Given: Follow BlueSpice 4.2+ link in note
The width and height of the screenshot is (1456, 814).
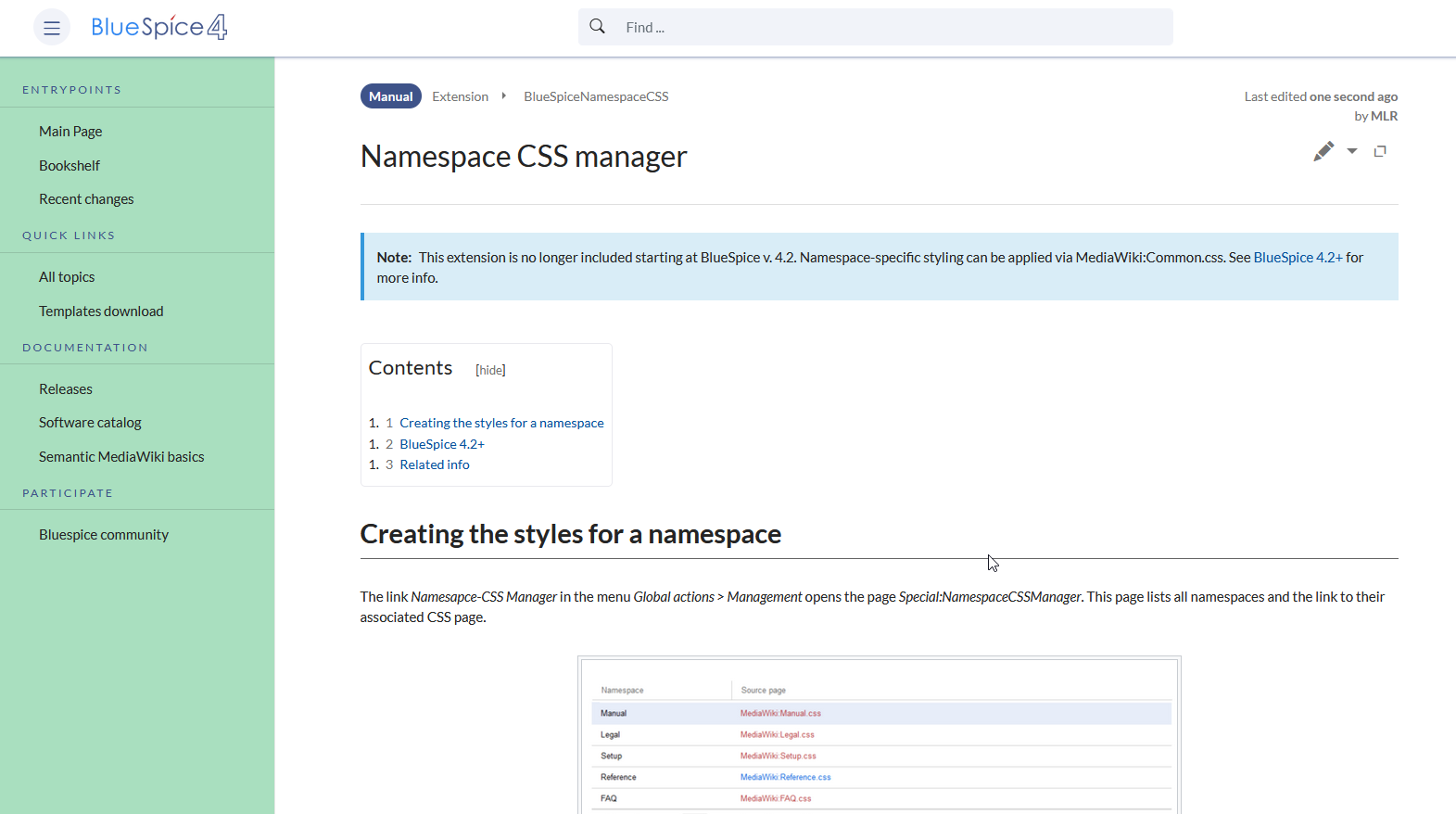Looking at the screenshot, I should pyautogui.click(x=1298, y=258).
